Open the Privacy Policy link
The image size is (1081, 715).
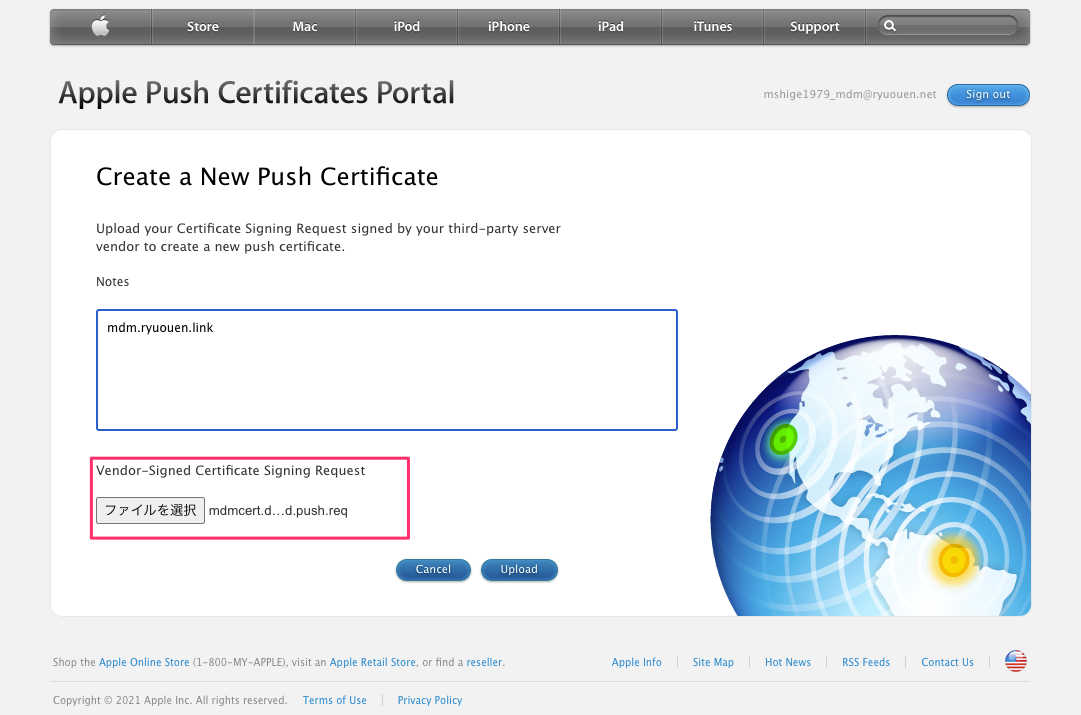coord(430,700)
